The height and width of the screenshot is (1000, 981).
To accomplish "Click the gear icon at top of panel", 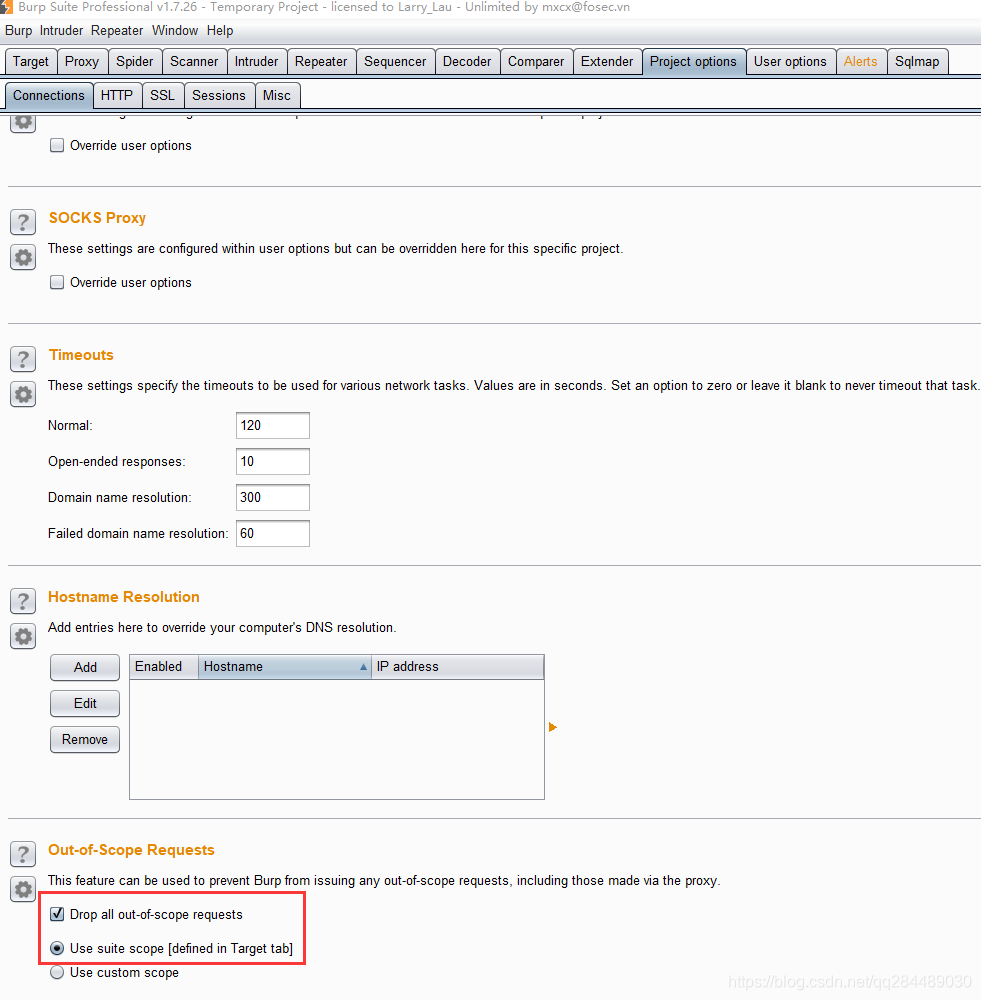I will 23,122.
